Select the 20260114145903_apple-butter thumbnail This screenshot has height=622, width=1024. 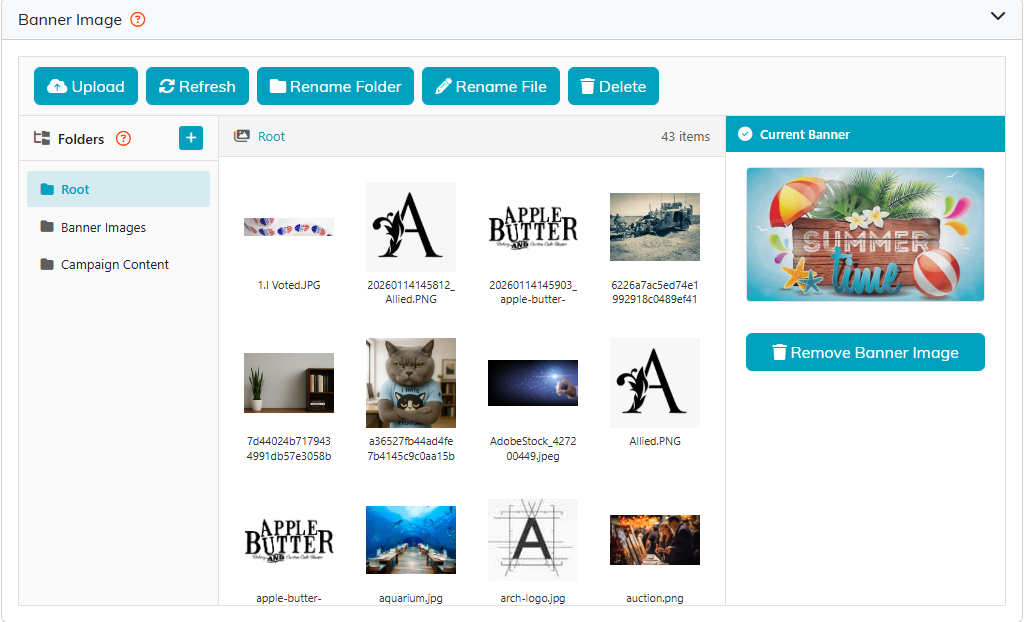click(533, 227)
